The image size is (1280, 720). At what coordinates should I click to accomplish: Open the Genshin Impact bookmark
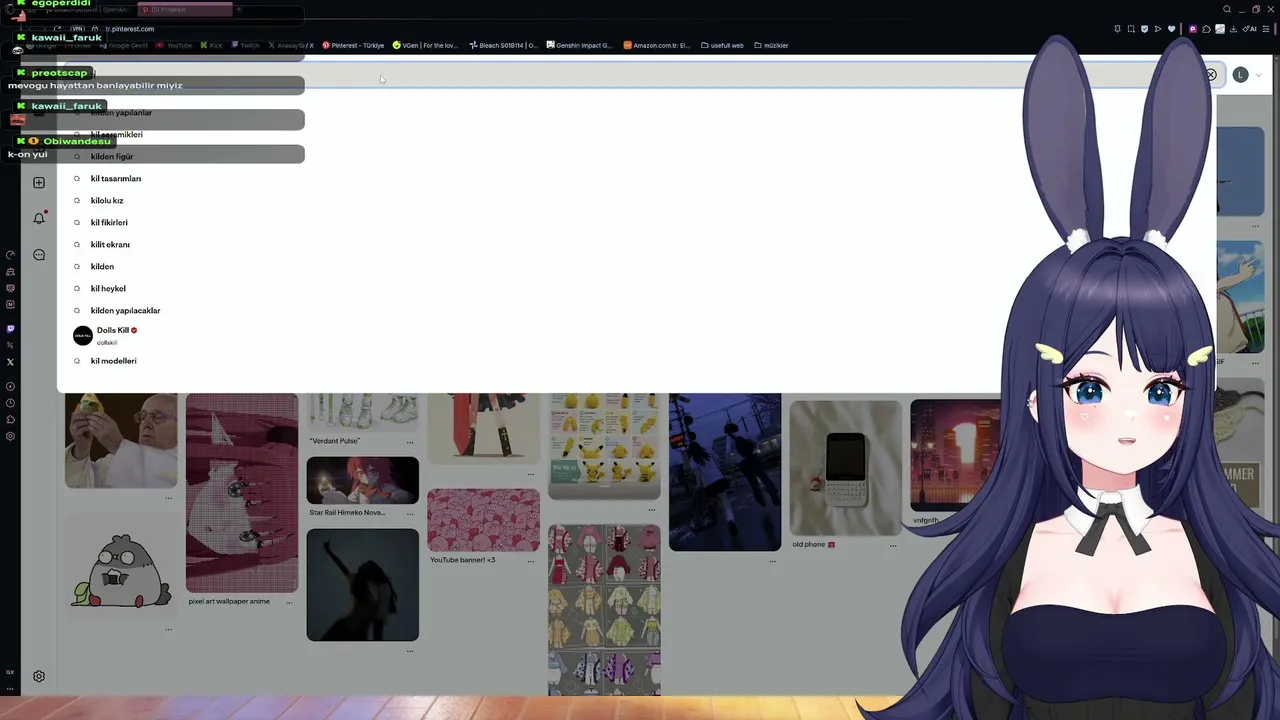[x=579, y=45]
